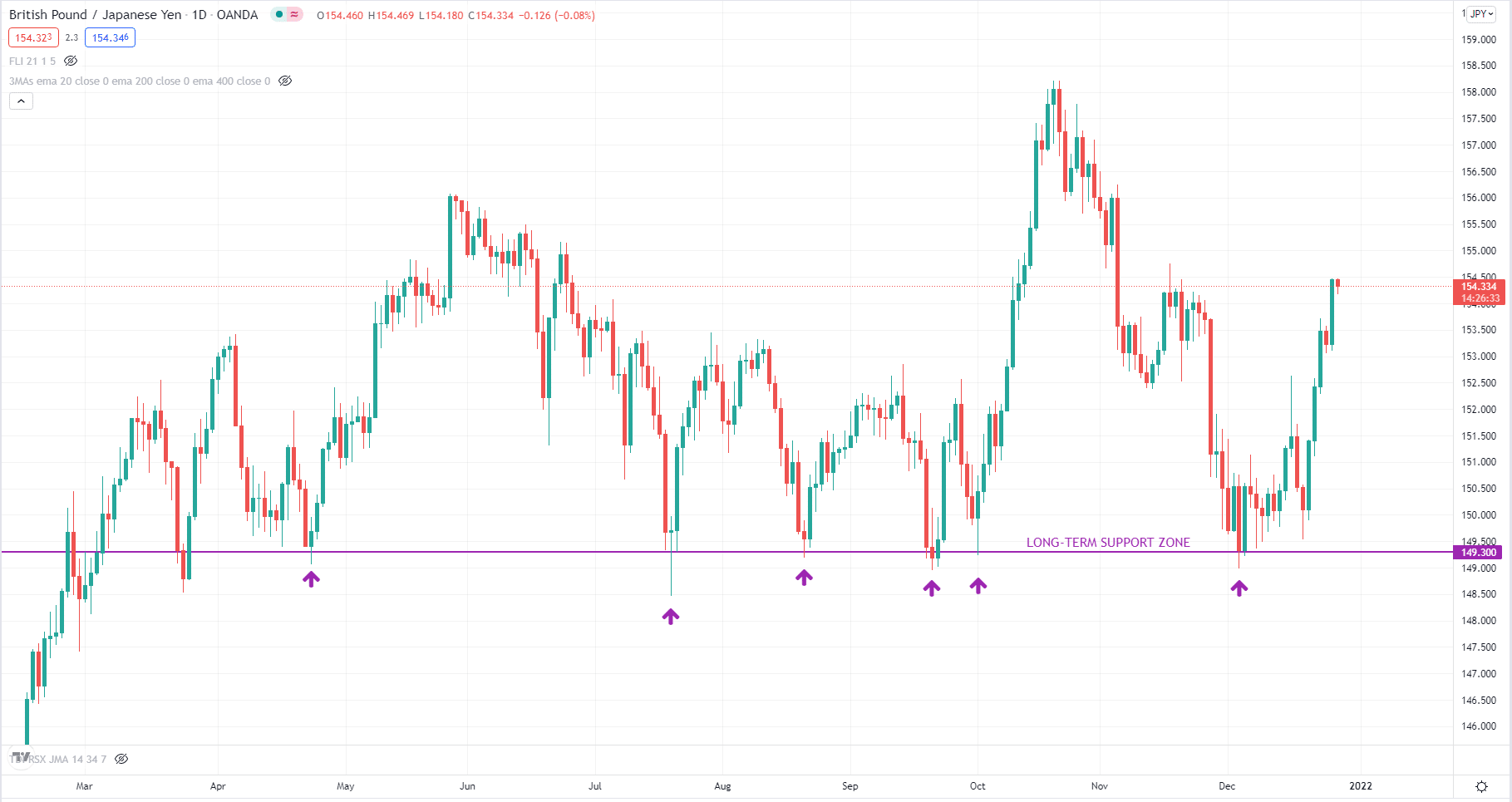The width and height of the screenshot is (1512, 802).
Task: Click the 1D interval in the chart title
Action: 199,14
